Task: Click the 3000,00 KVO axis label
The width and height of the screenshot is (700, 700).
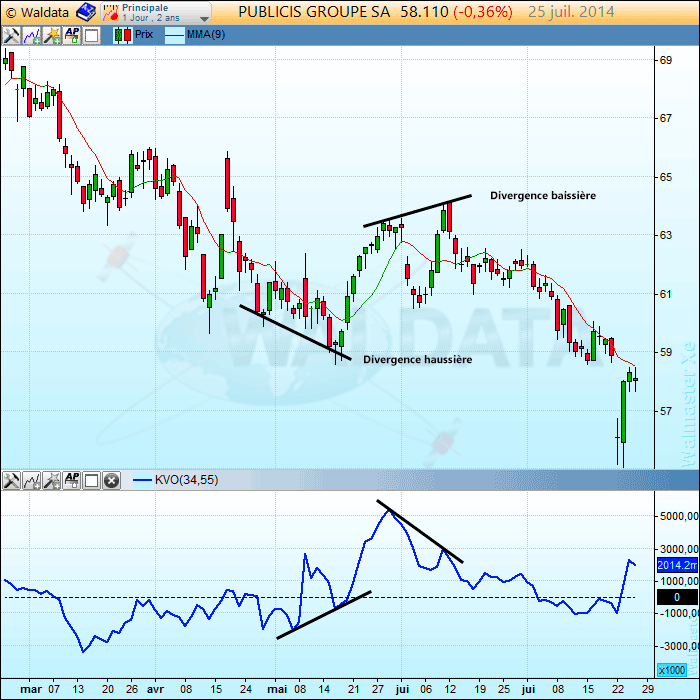Action: (679, 549)
